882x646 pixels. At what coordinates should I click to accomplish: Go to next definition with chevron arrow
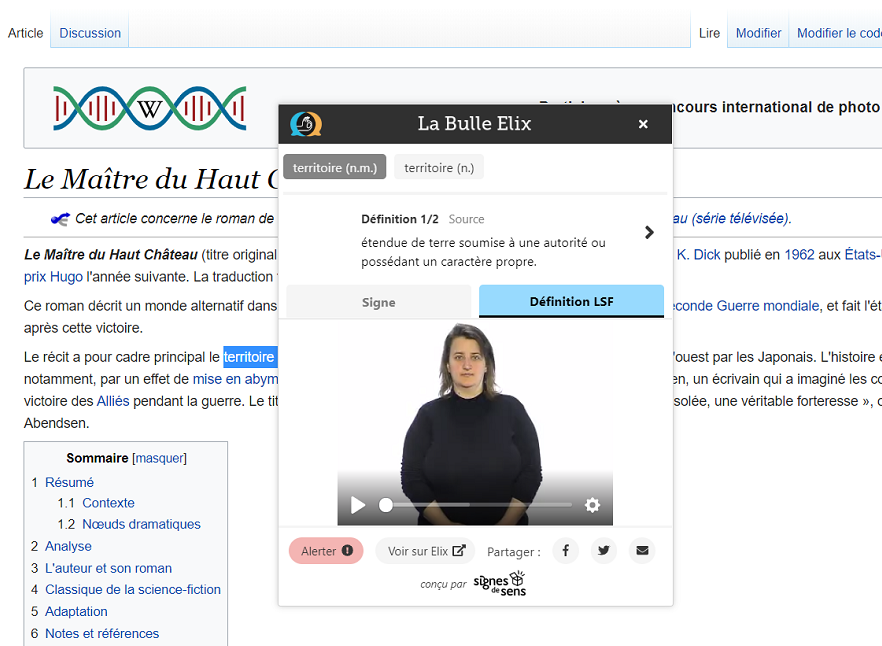649,232
